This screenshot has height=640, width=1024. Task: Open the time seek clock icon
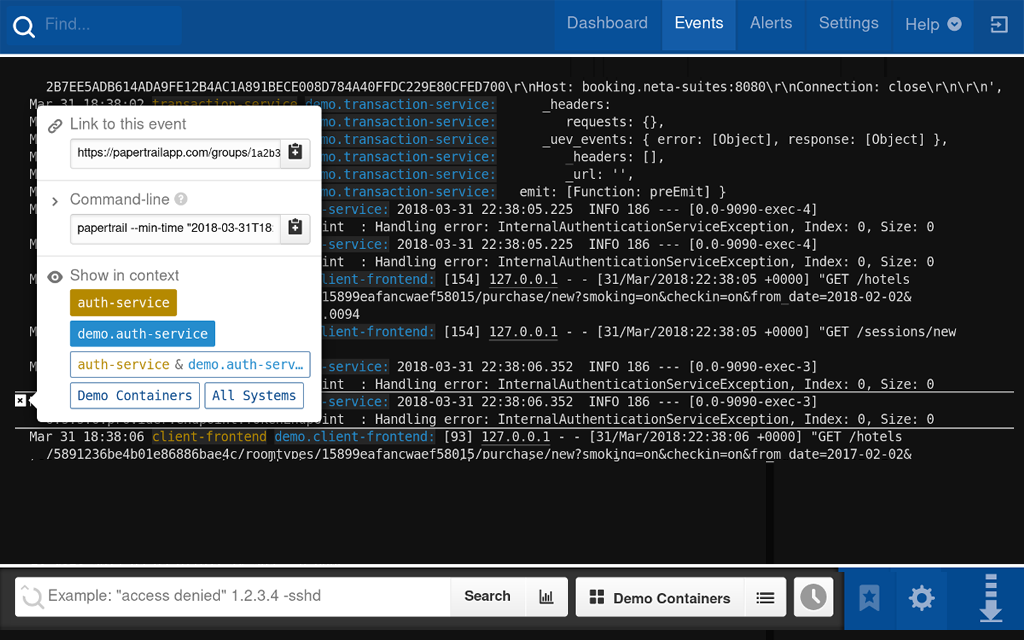(813, 597)
